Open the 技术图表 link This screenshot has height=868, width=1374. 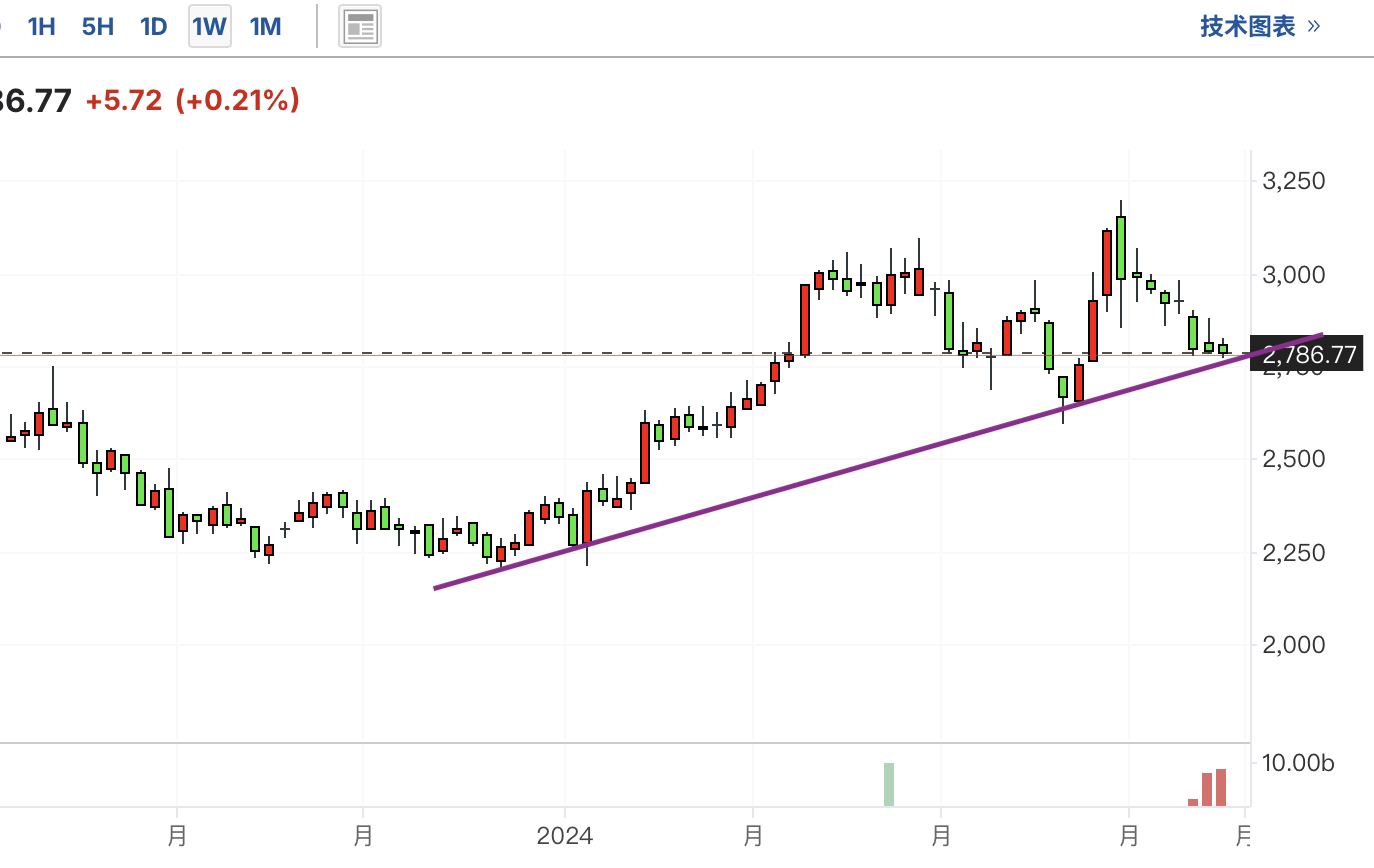(1260, 26)
